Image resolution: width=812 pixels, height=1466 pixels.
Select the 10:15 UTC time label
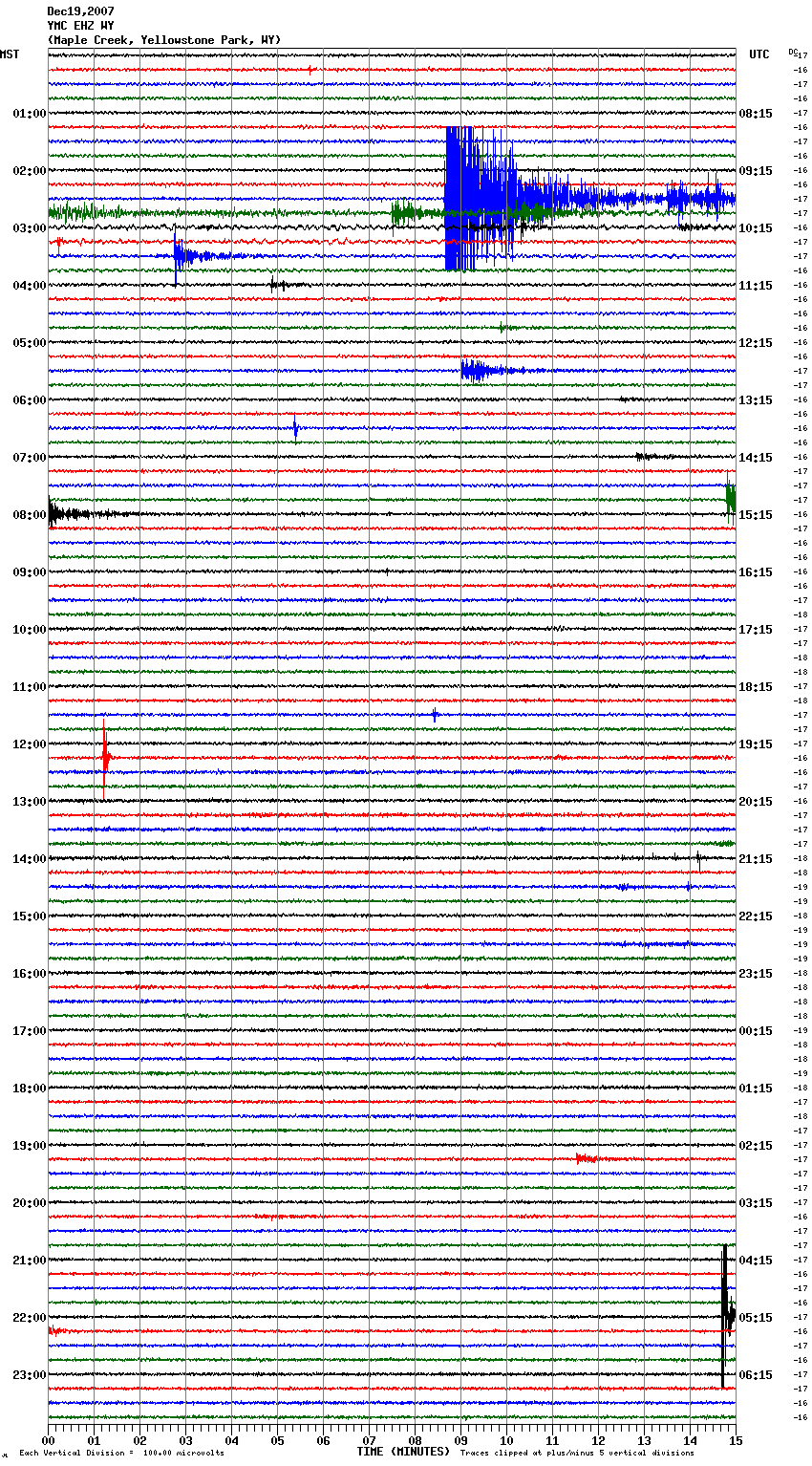tap(756, 228)
